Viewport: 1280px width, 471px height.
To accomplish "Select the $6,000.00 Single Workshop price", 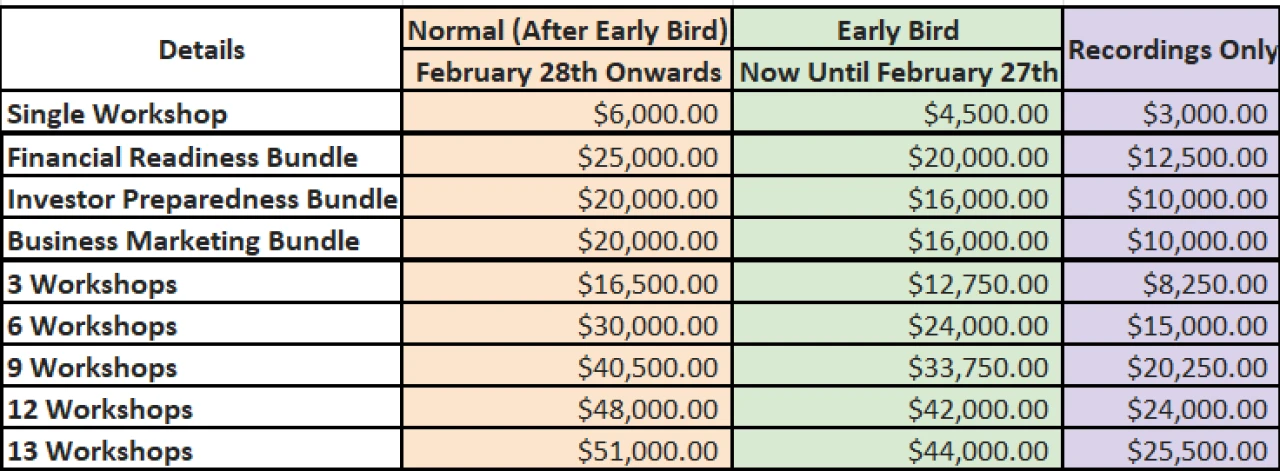I will point(655,114).
